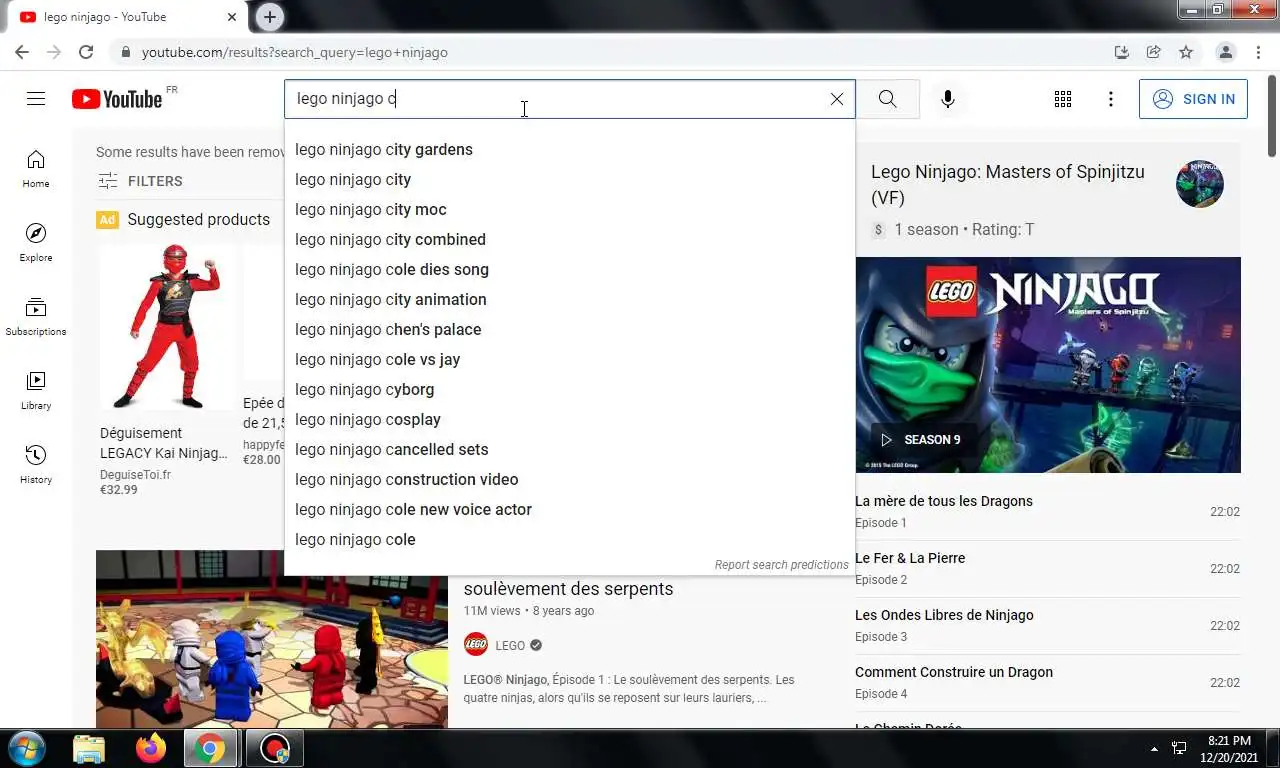Screen dimensions: 1280x768
Task: Open History in the sidebar
Action: 36,465
